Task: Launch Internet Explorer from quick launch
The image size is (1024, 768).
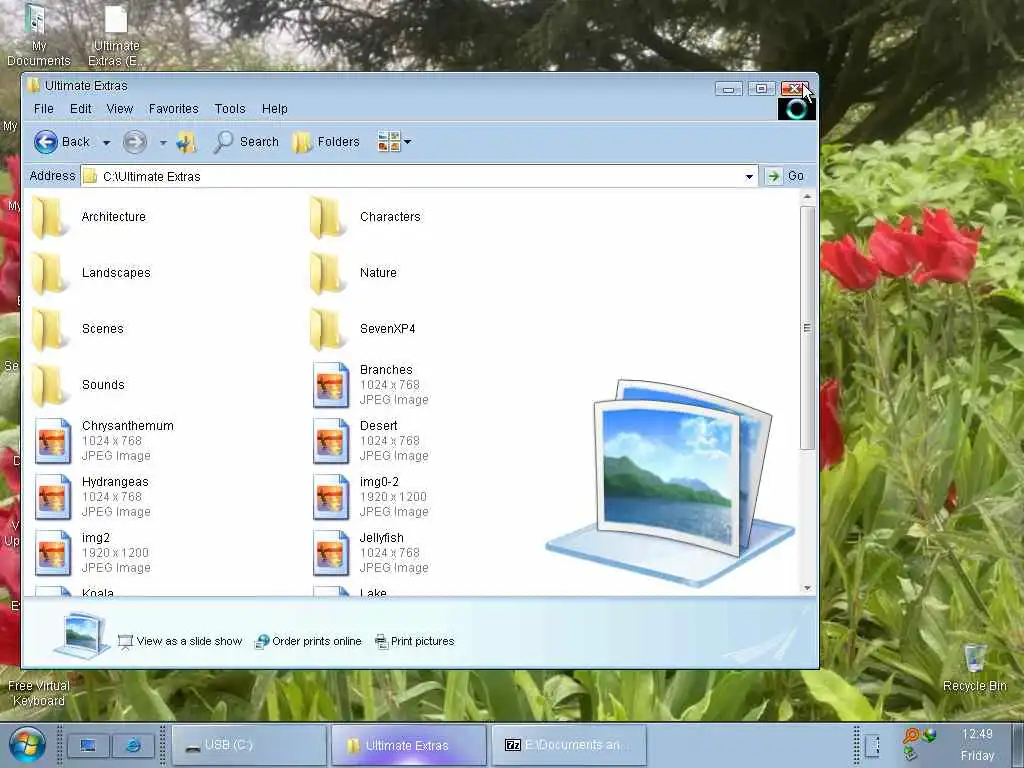Action: point(133,744)
